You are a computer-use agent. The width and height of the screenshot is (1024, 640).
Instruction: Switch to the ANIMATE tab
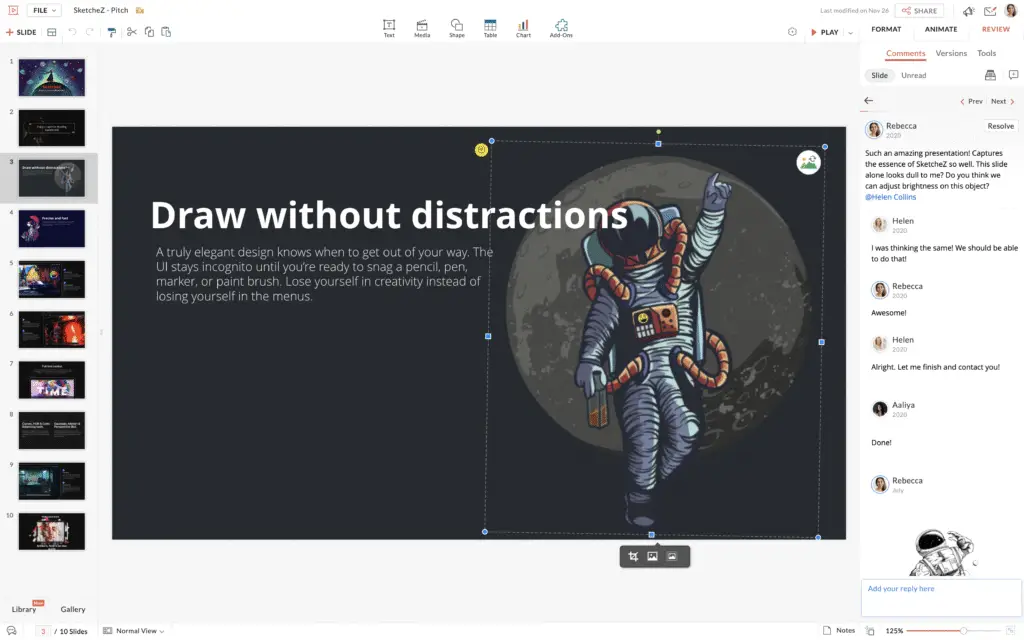(x=940, y=29)
